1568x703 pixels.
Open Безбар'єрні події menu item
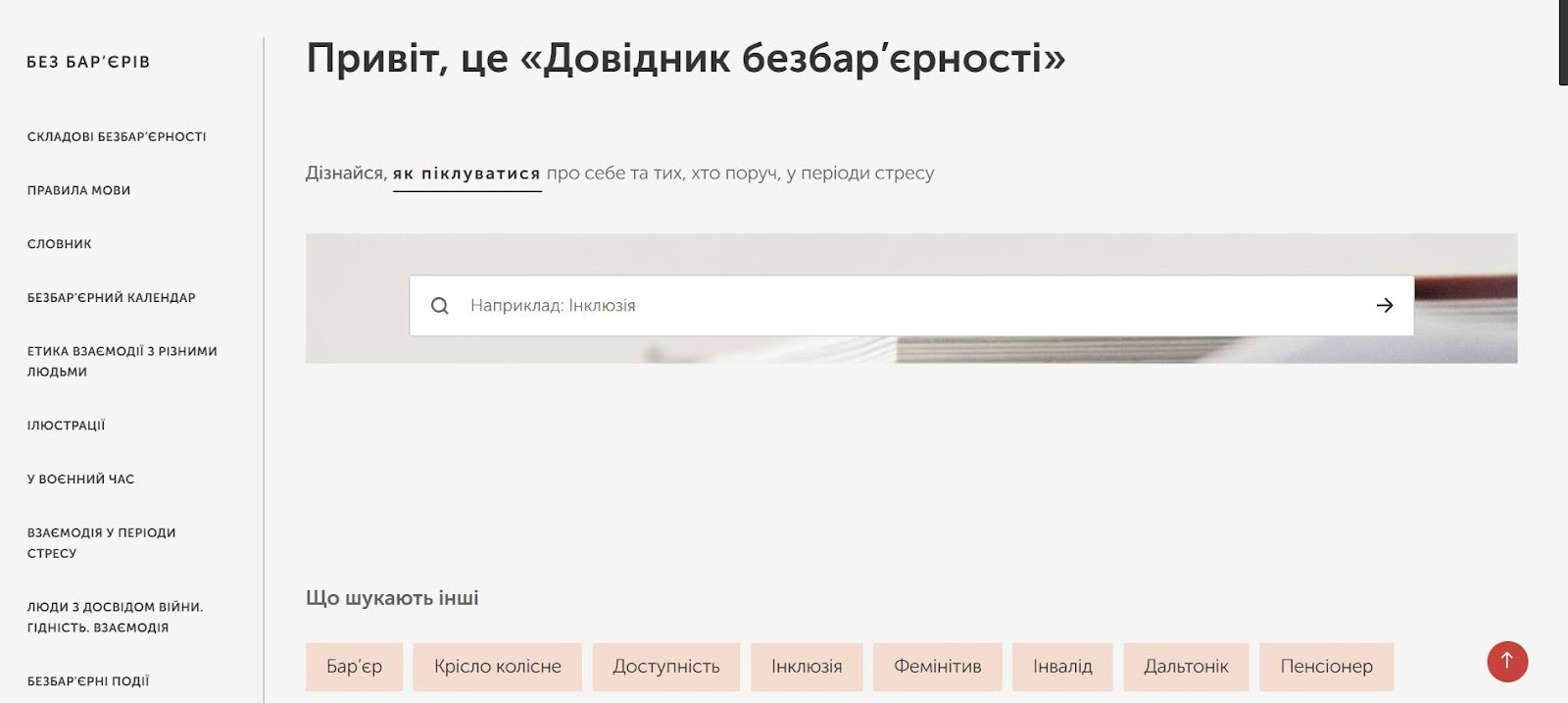(88, 681)
